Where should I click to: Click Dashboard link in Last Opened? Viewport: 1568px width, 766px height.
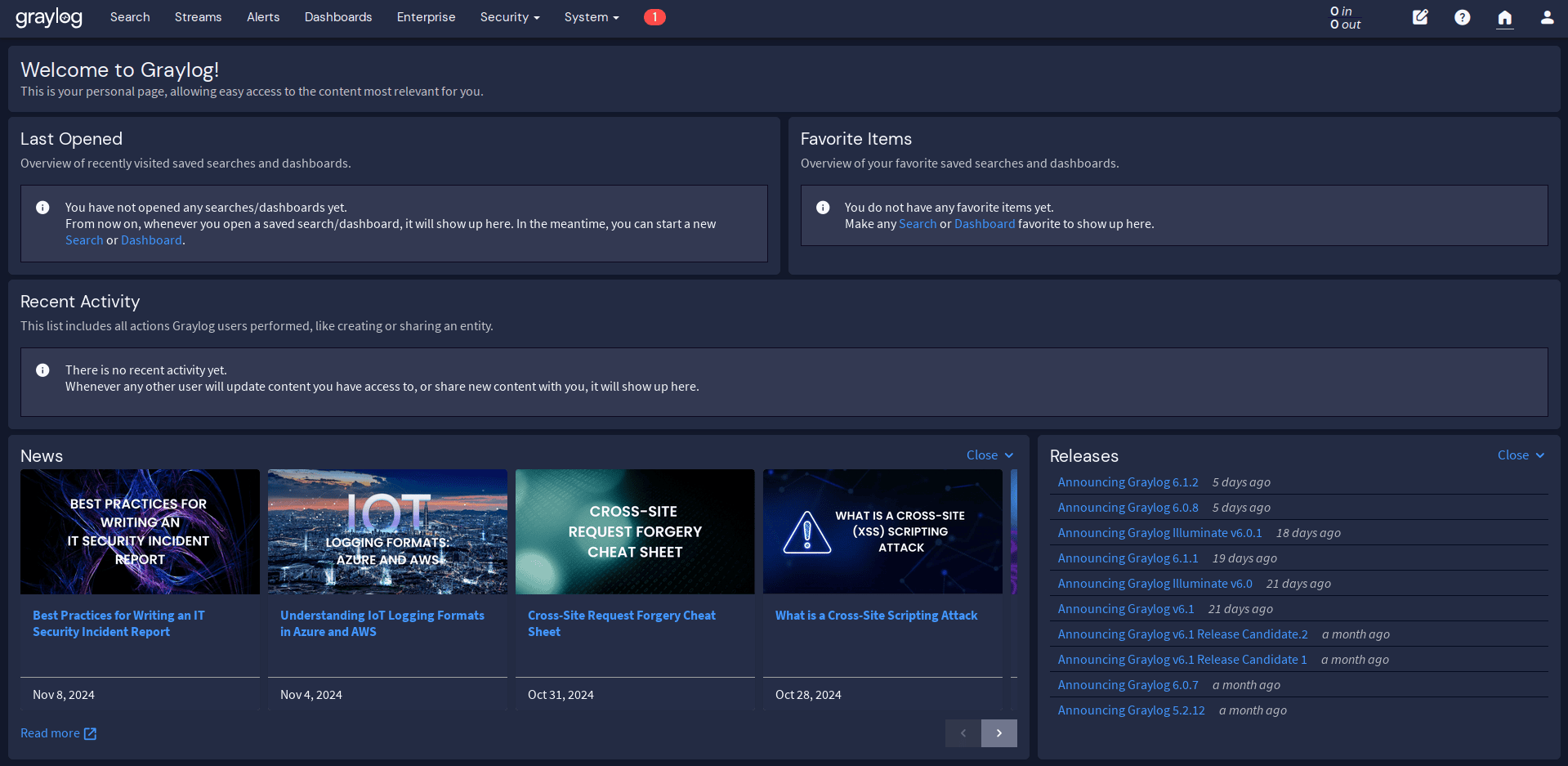click(x=151, y=240)
